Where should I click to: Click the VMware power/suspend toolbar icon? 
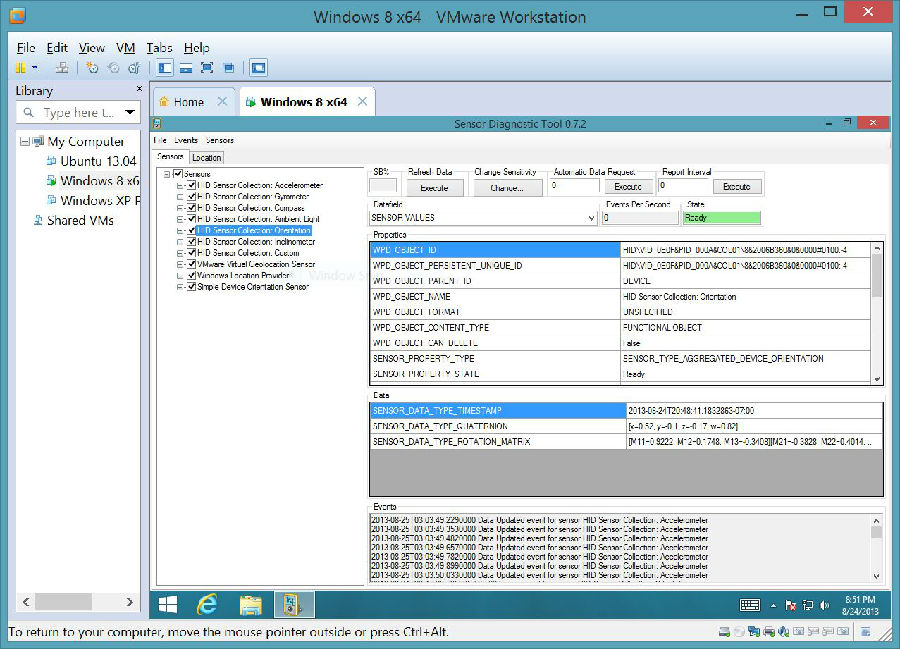[x=20, y=68]
